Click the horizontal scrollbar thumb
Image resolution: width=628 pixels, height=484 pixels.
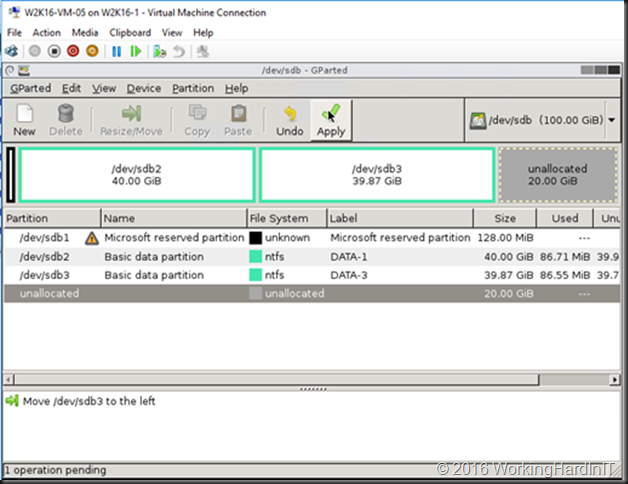coord(277,379)
